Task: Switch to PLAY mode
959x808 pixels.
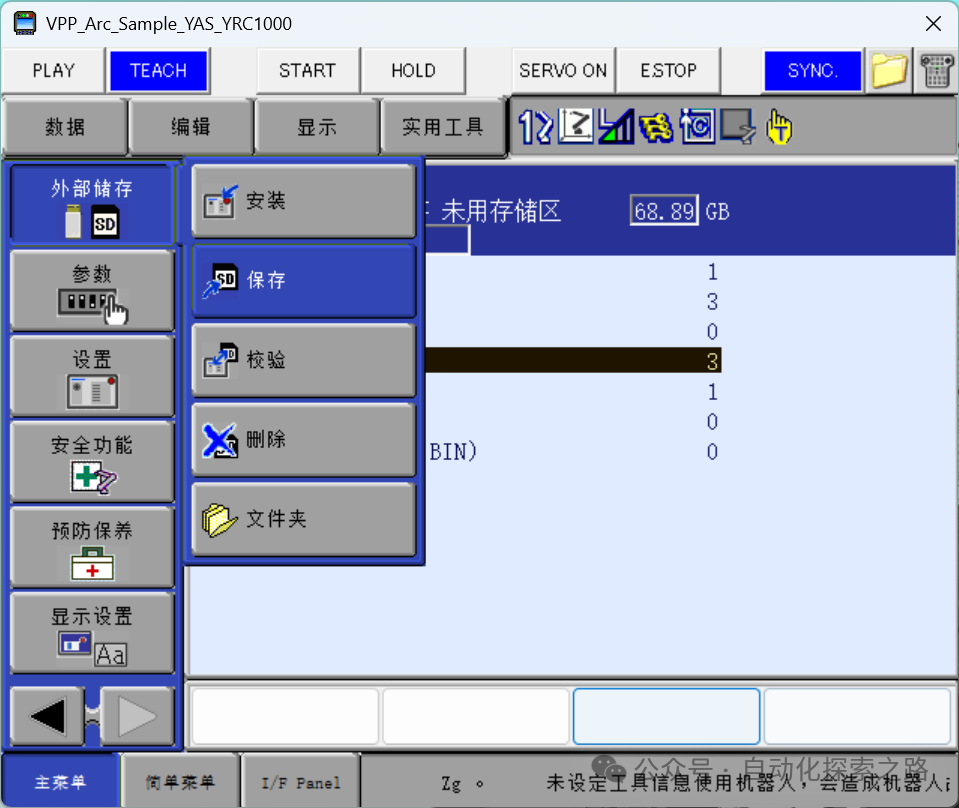Action: pyautogui.click(x=53, y=70)
